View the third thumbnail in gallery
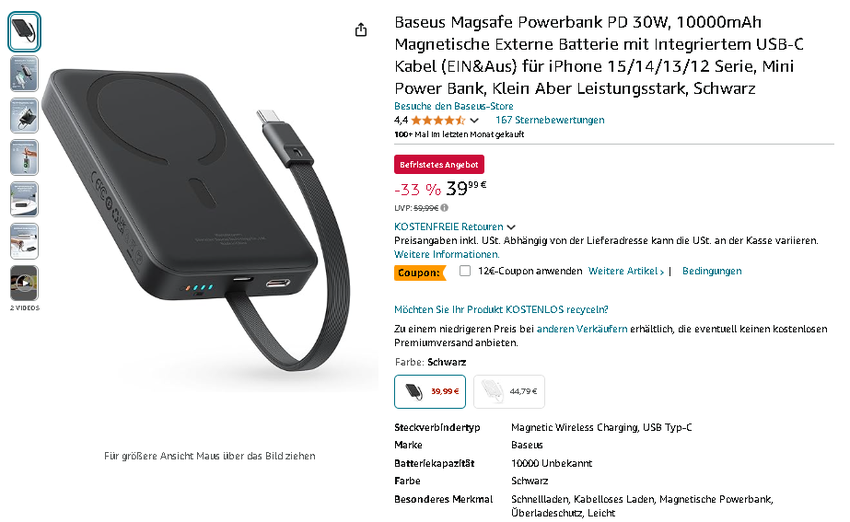The width and height of the screenshot is (850, 522). click(x=24, y=115)
